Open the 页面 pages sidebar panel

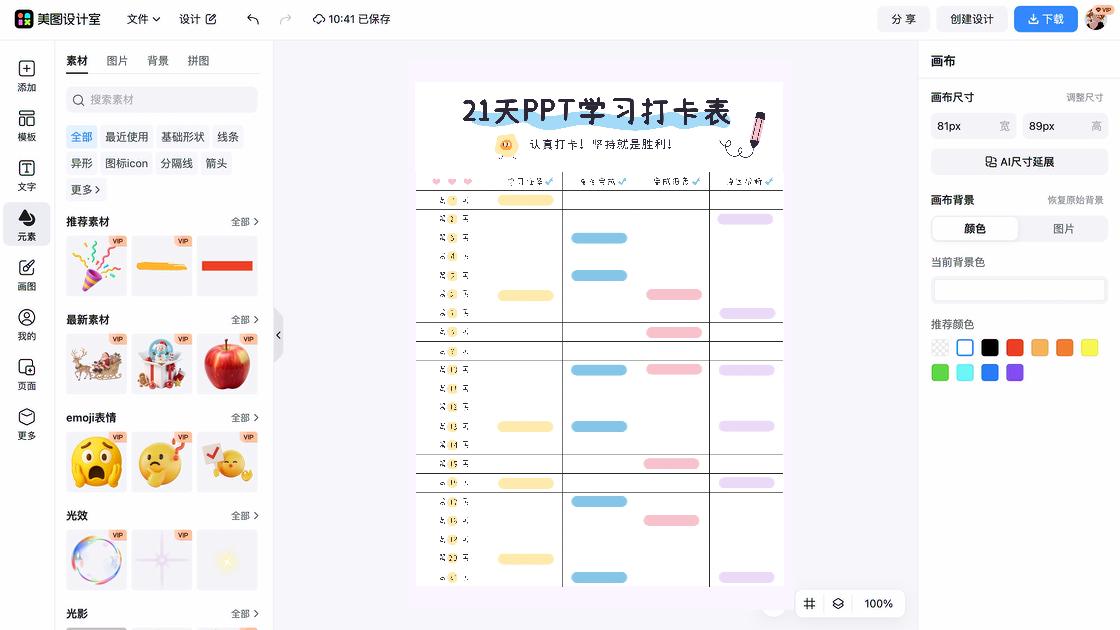click(26, 374)
